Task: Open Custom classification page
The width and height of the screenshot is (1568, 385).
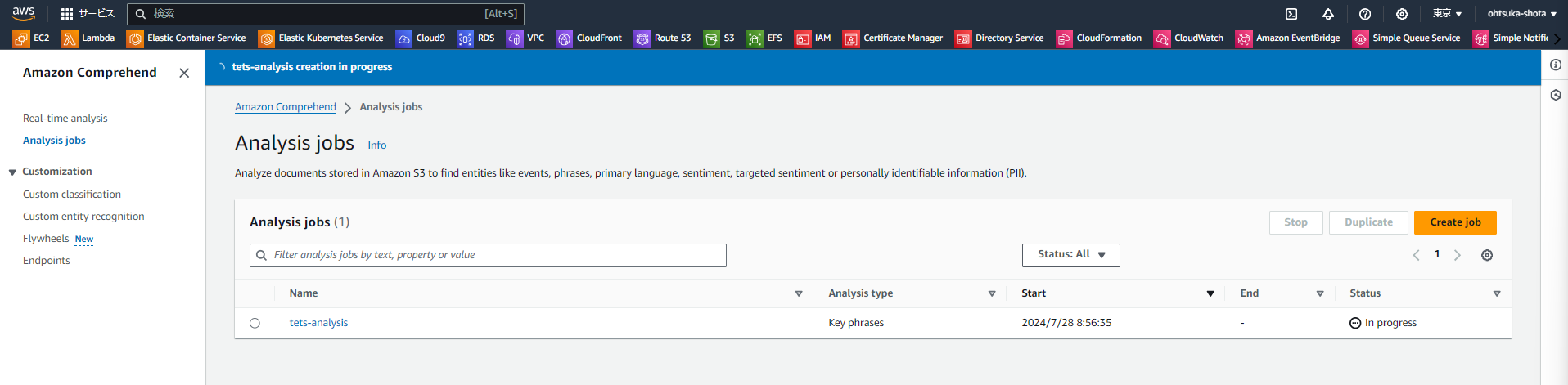Action: [x=72, y=195]
